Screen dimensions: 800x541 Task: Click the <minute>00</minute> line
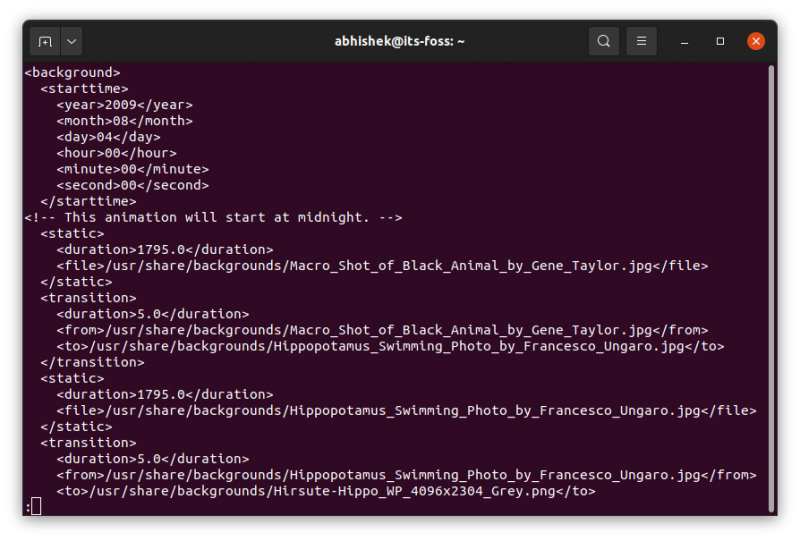(133, 169)
